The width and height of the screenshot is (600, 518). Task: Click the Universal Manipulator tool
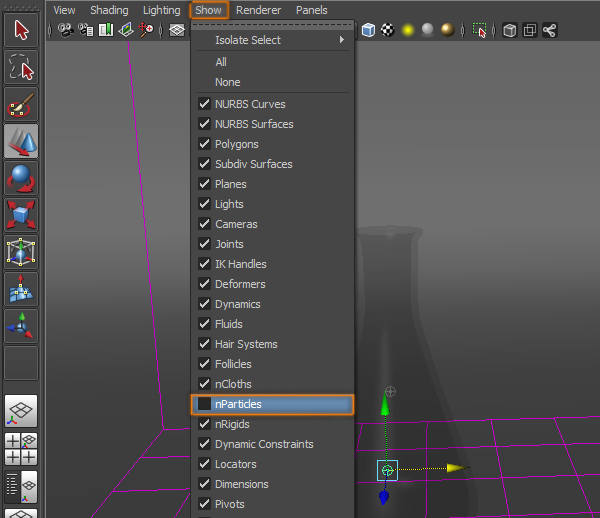pos(21,253)
